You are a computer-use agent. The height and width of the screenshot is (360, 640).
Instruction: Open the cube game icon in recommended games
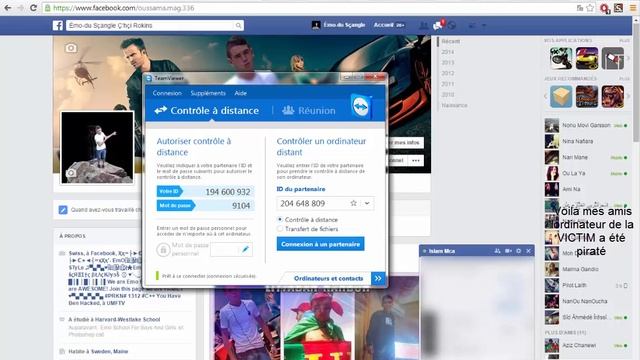(x=561, y=96)
